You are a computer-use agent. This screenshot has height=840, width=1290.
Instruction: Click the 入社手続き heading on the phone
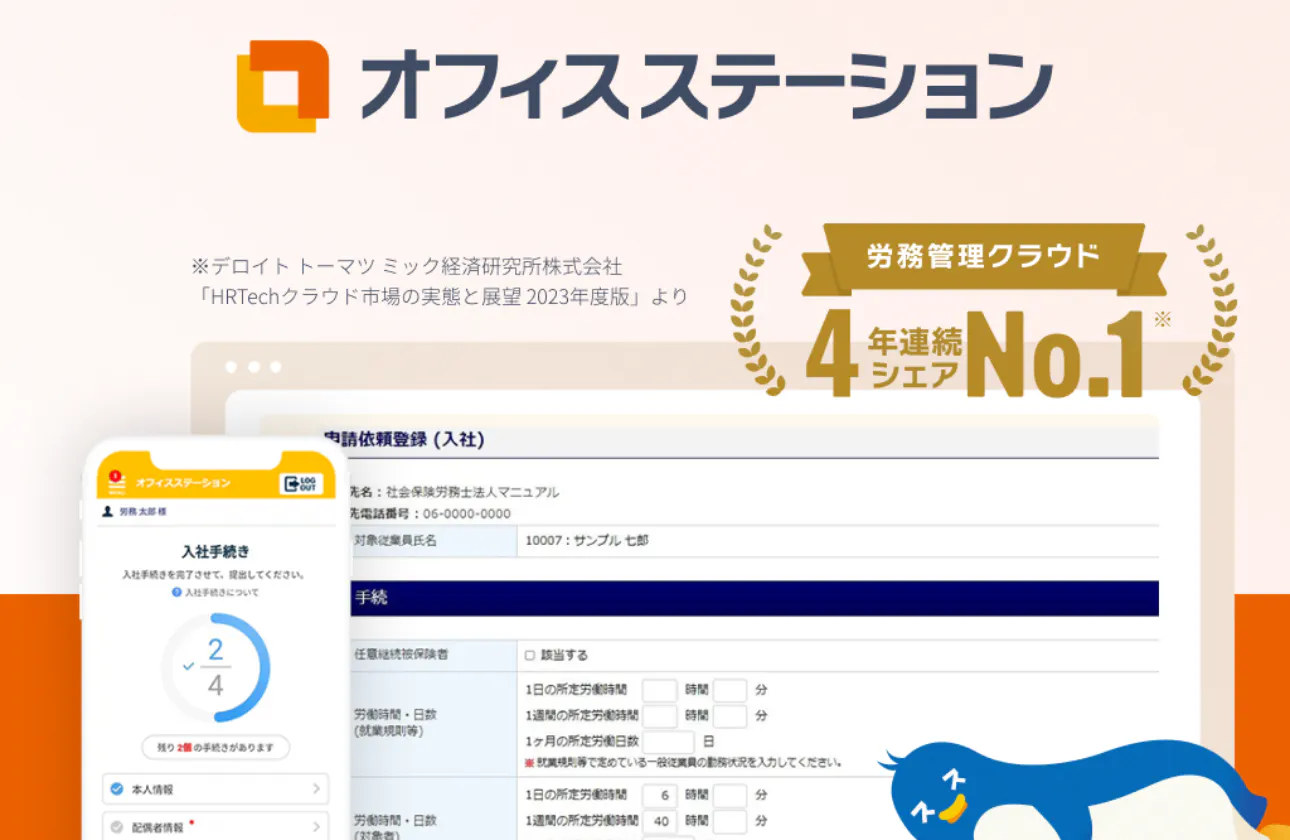tap(215, 551)
